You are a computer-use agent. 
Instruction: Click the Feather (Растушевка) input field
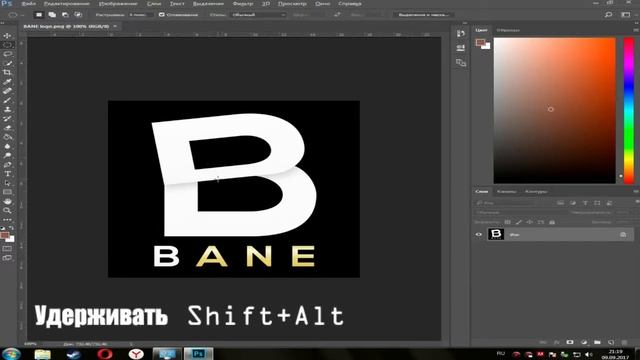tap(140, 15)
